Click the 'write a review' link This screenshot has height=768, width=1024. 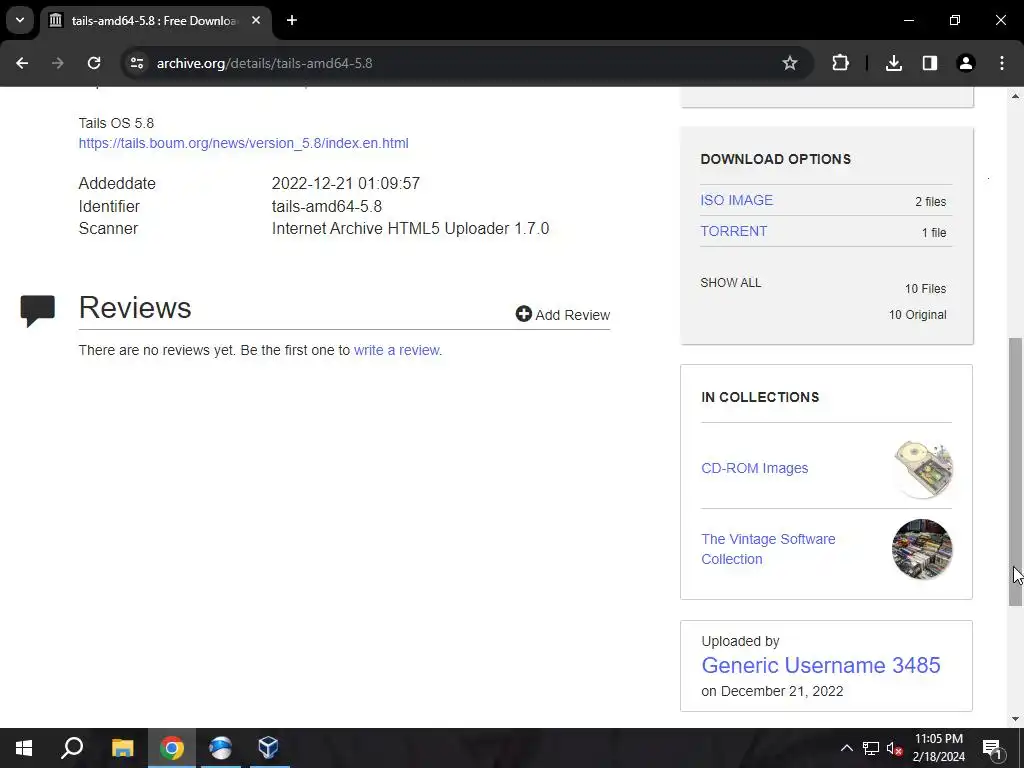397,350
